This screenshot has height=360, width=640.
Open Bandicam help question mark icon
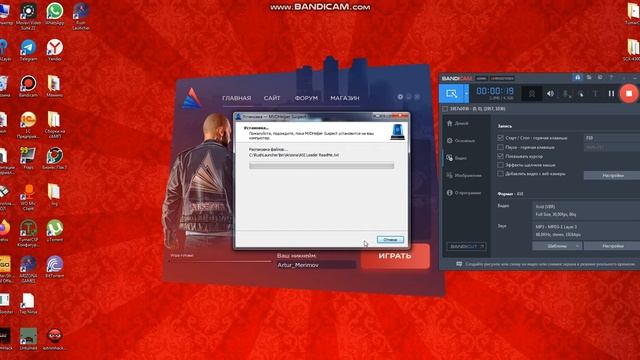611,77
